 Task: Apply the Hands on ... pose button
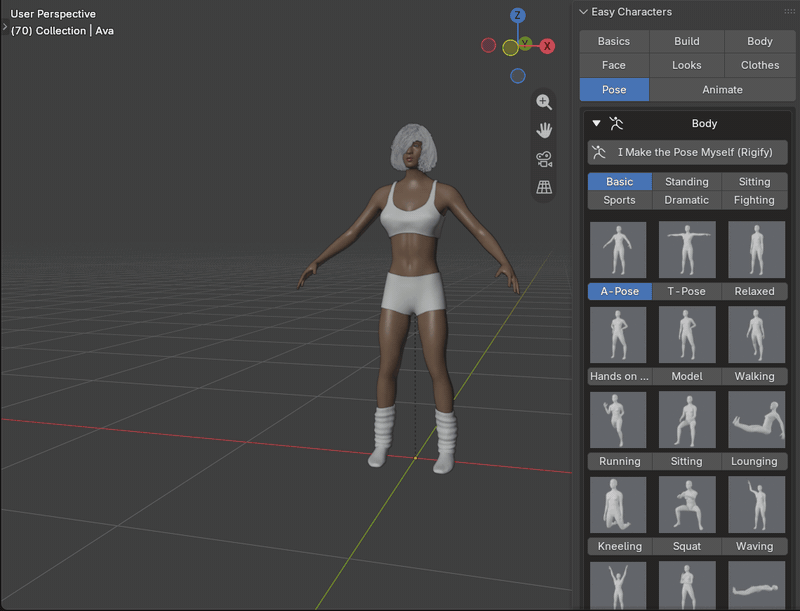coord(619,376)
